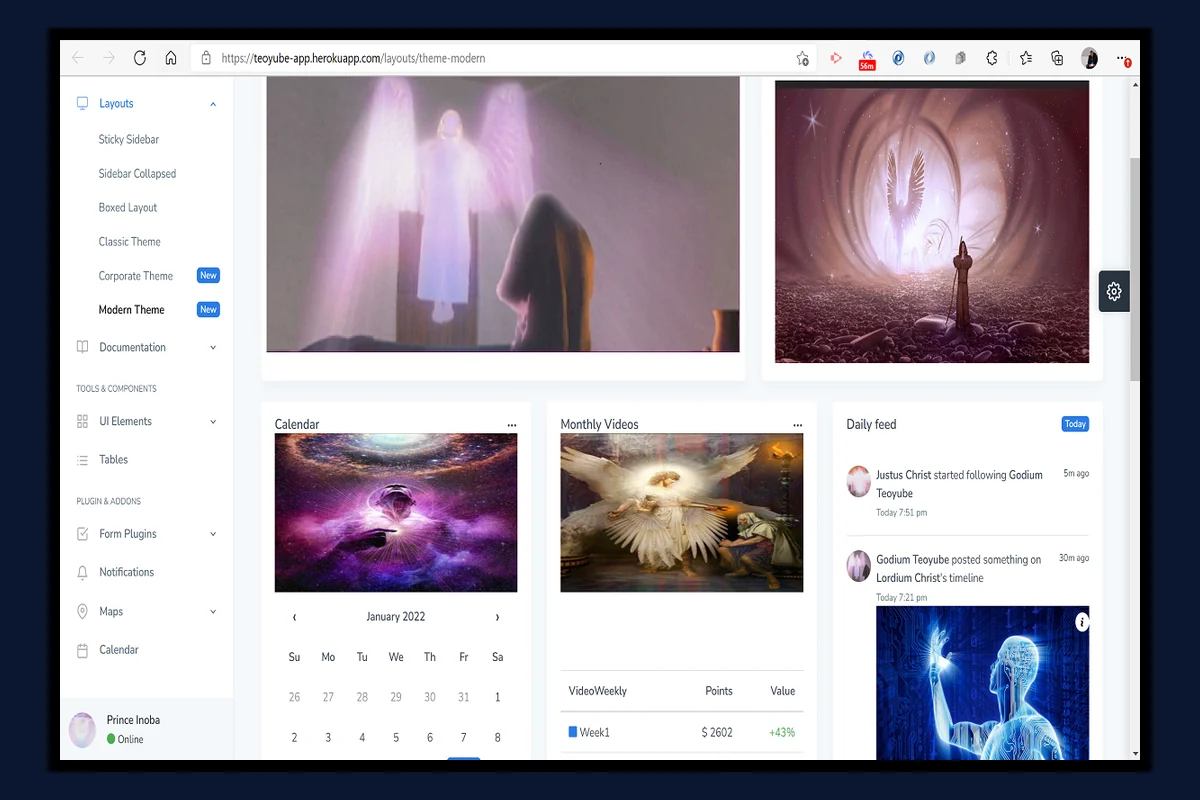Click the angel image in Monthly Videos
The height and width of the screenshot is (800, 1200).
(682, 512)
